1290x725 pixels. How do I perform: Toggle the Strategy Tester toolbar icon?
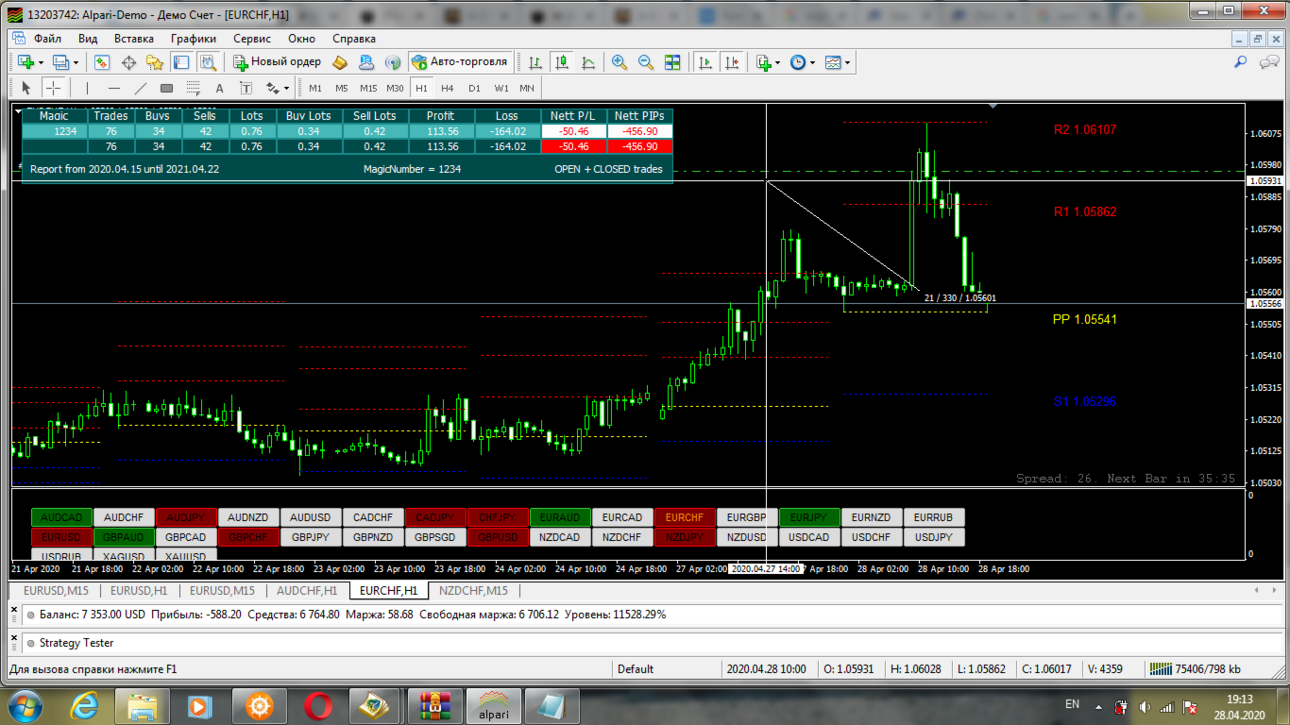tap(207, 62)
